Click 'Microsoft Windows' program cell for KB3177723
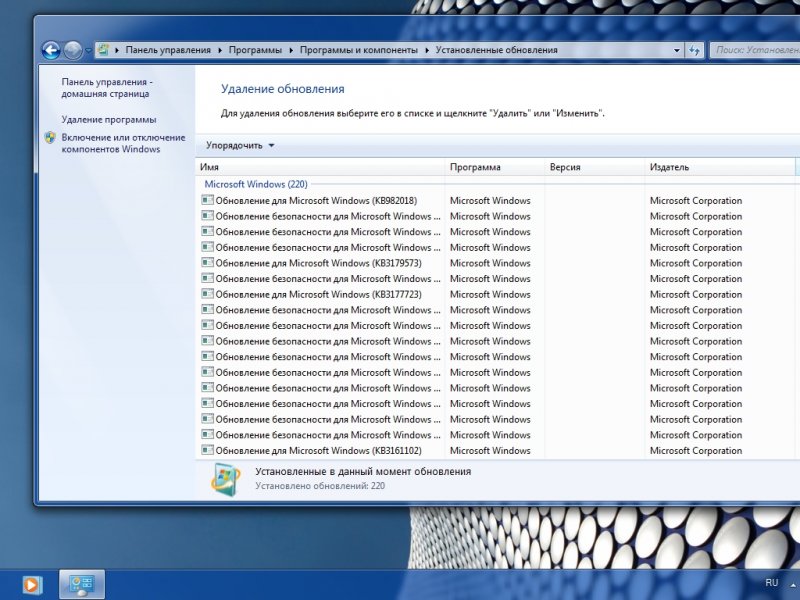This screenshot has height=600, width=800. (490, 294)
